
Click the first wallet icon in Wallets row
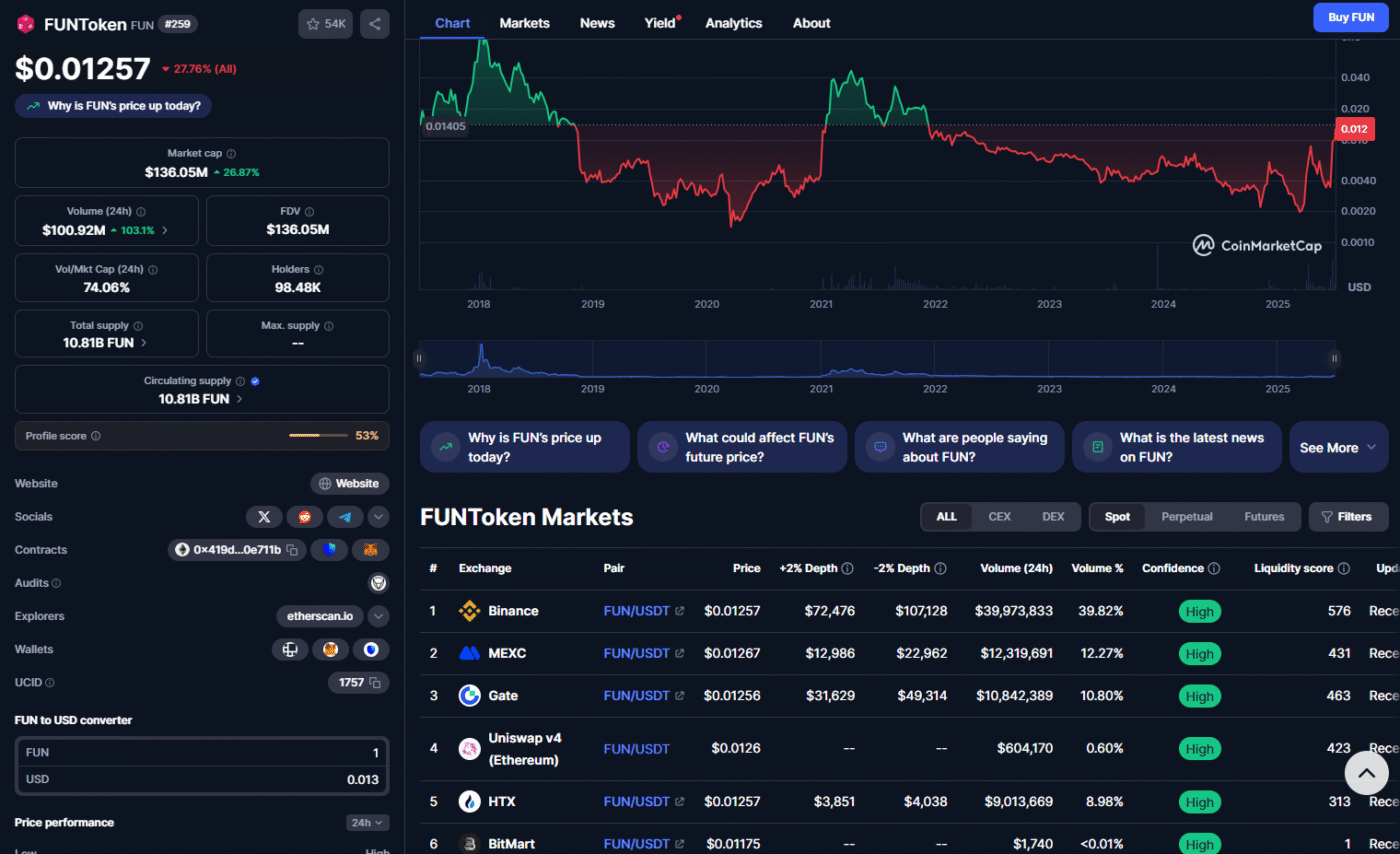[x=290, y=650]
